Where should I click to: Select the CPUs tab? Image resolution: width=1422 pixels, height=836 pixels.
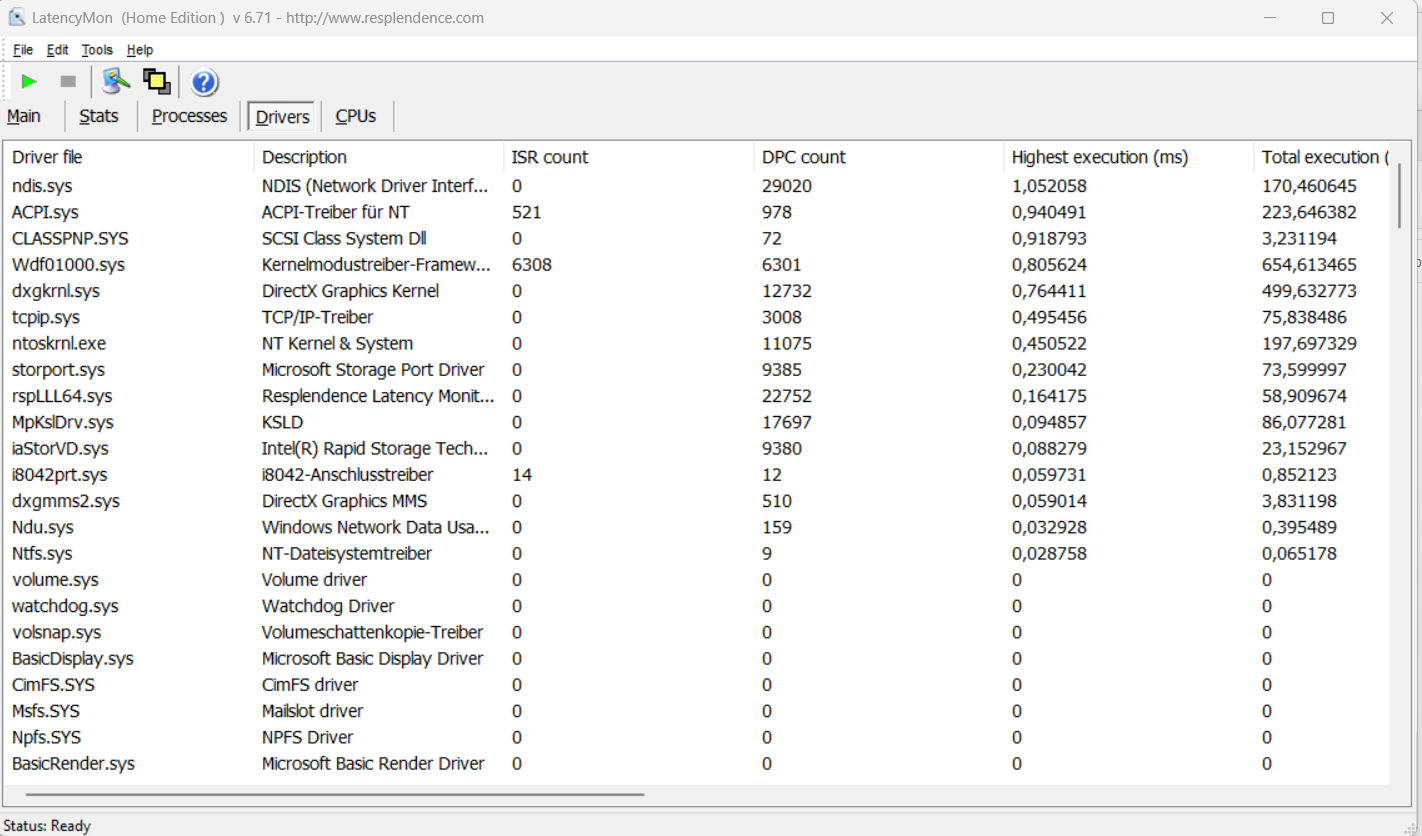pos(355,116)
